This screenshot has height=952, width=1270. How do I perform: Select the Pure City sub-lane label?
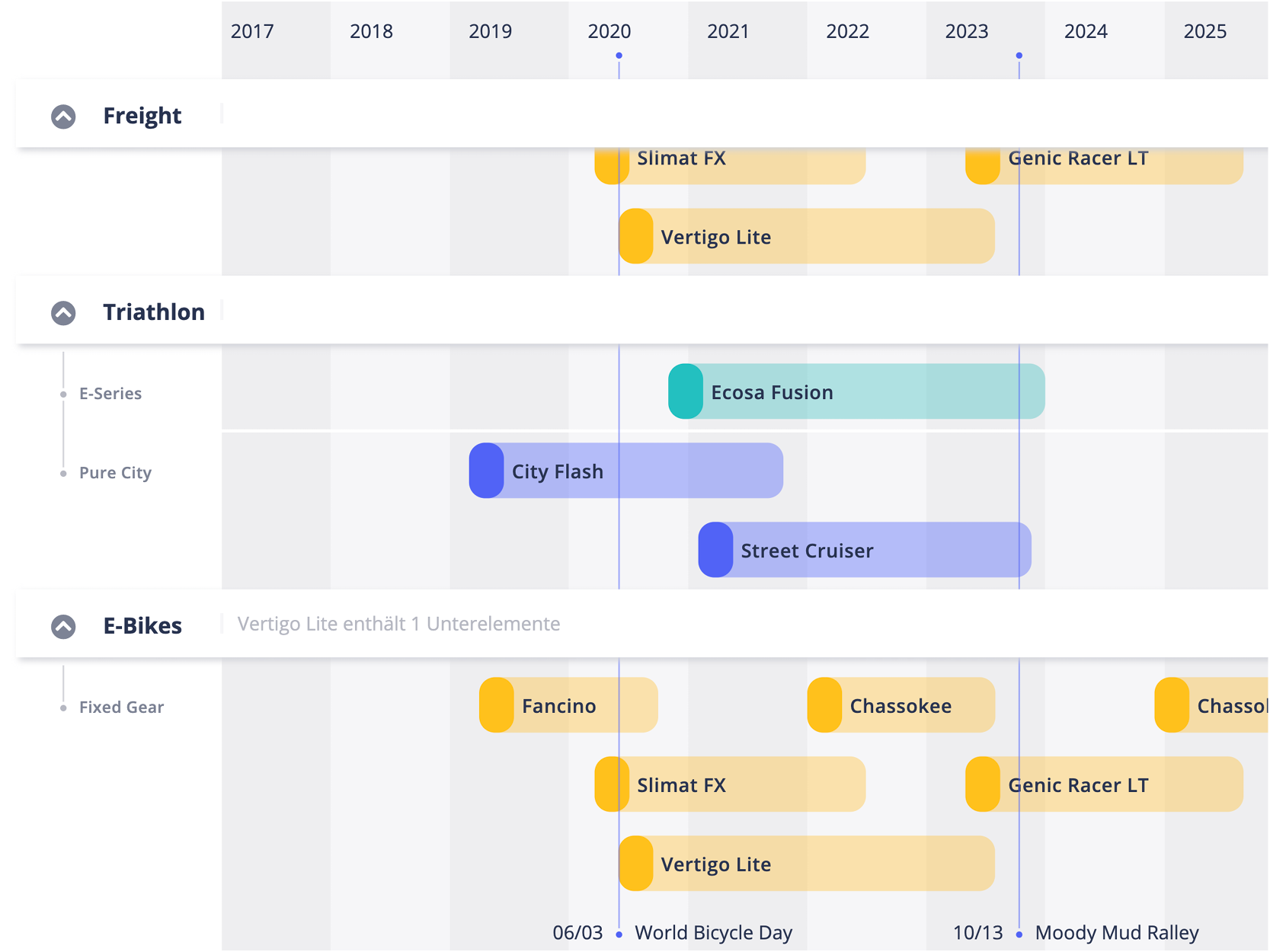[115, 473]
